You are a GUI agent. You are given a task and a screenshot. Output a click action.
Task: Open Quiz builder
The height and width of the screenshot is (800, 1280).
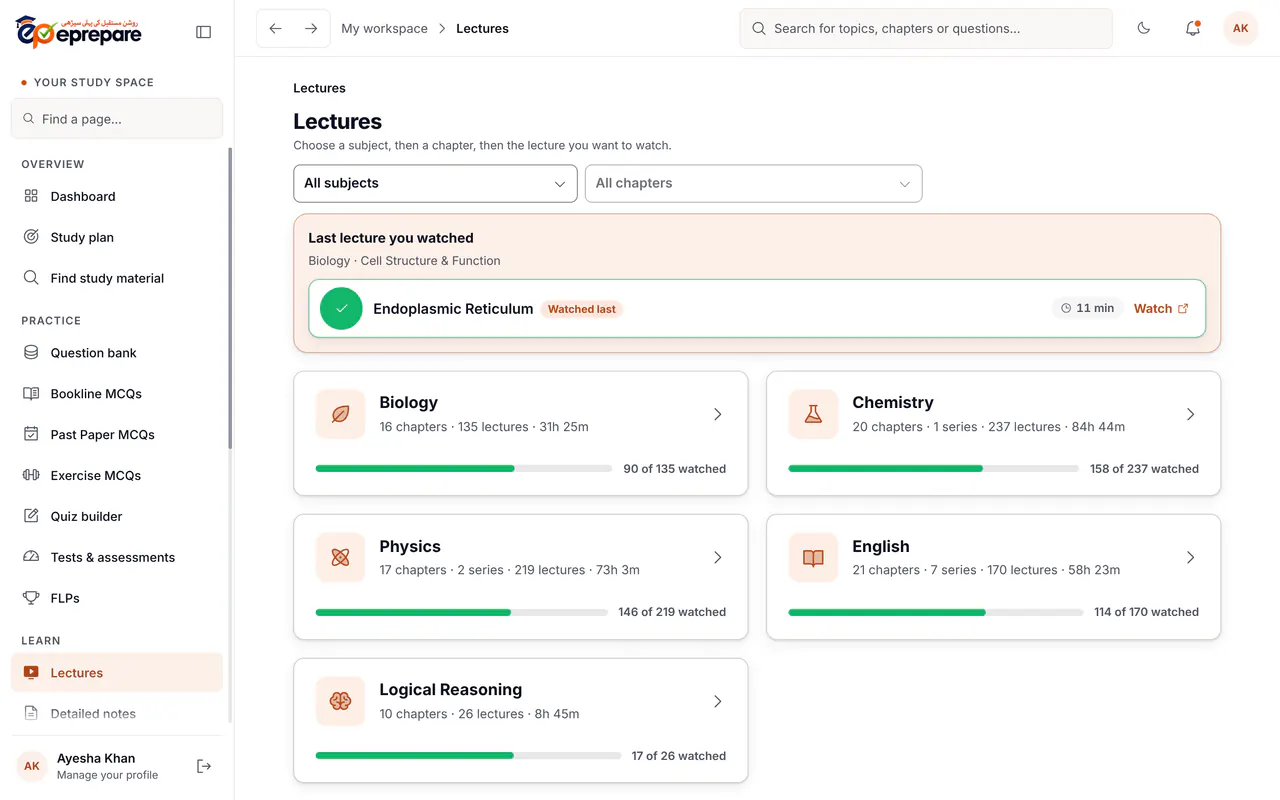coord(117,517)
